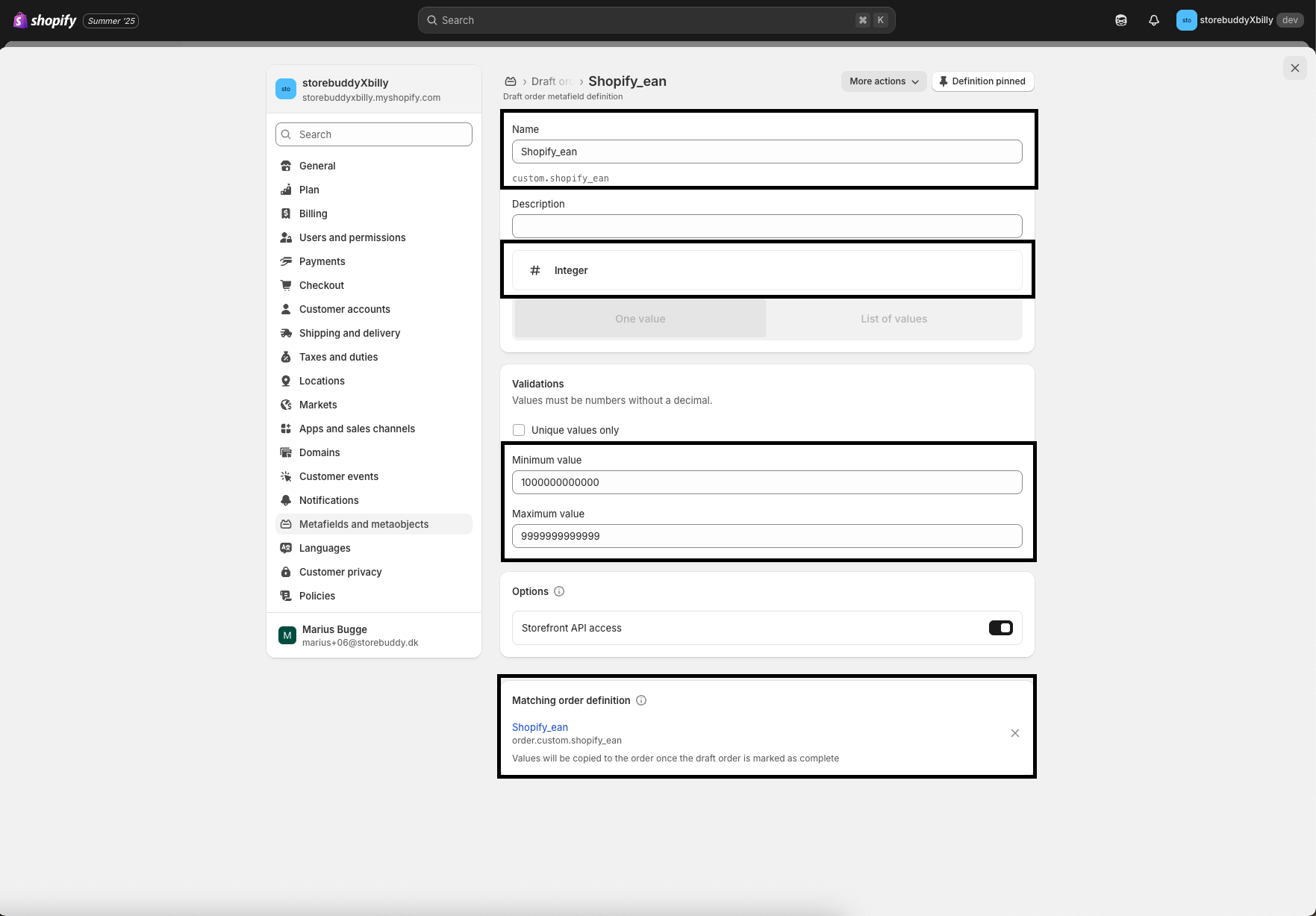Click the Draft orders breadcrumb link
1316x916 pixels.
pyautogui.click(x=552, y=81)
